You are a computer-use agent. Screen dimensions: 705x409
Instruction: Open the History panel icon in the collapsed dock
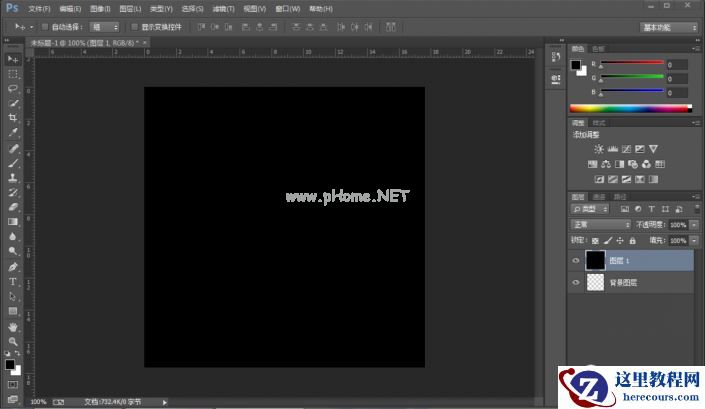(556, 57)
